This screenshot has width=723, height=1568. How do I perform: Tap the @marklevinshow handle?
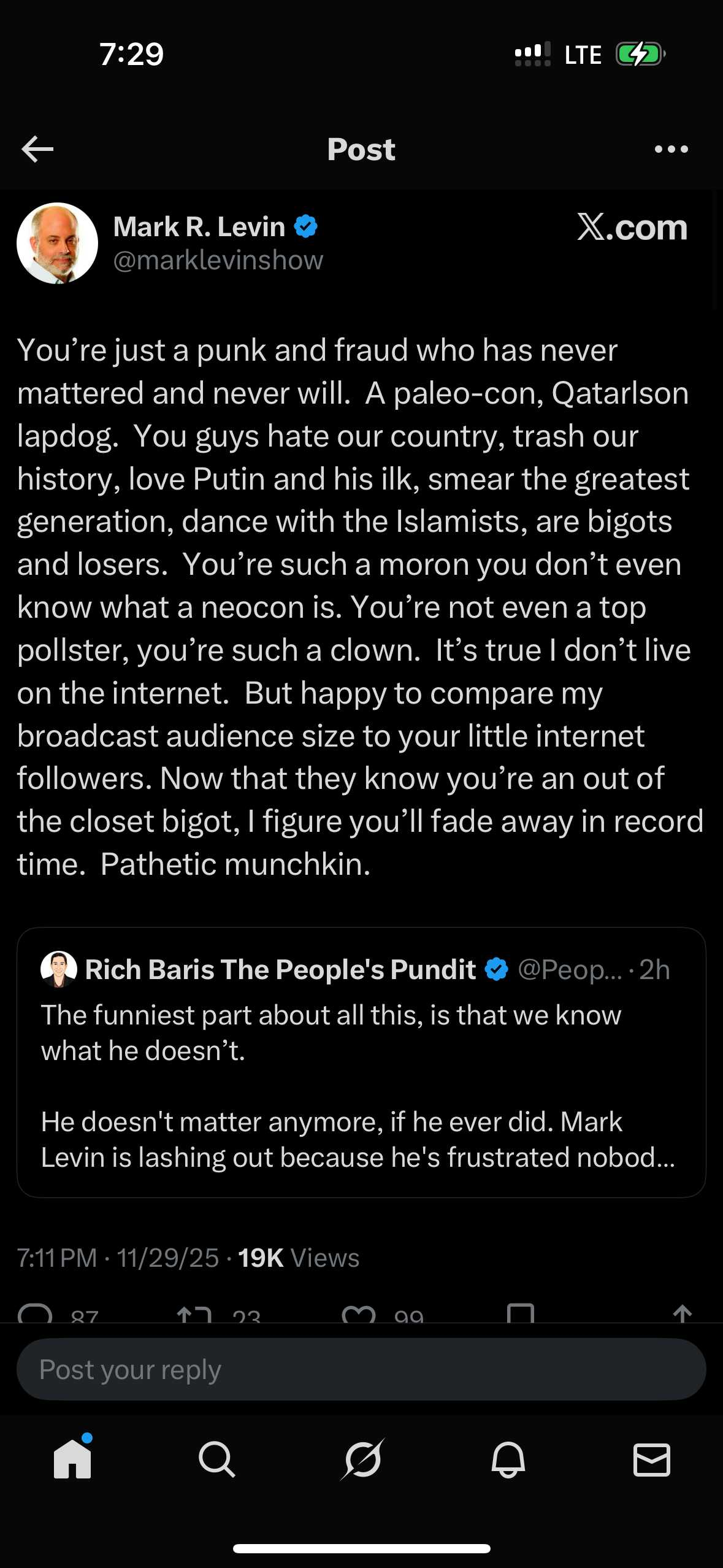click(218, 261)
